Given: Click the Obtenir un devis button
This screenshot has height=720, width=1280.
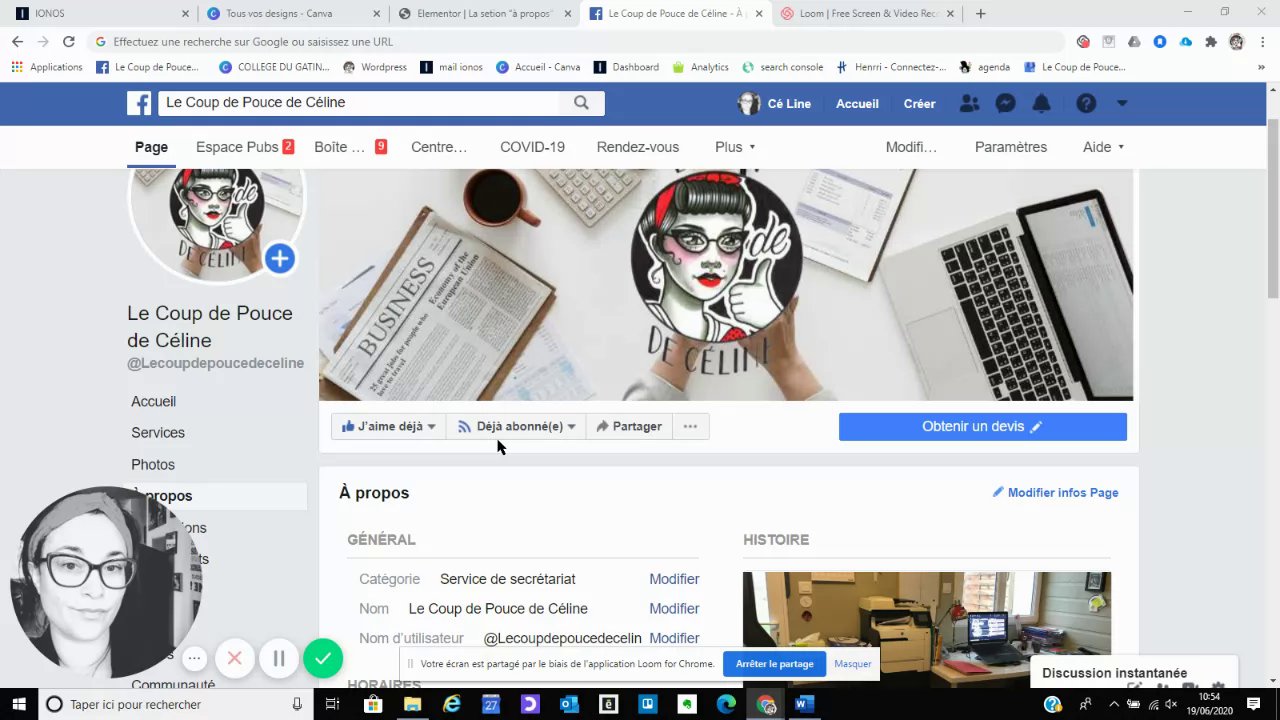Looking at the screenshot, I should click(x=983, y=426).
